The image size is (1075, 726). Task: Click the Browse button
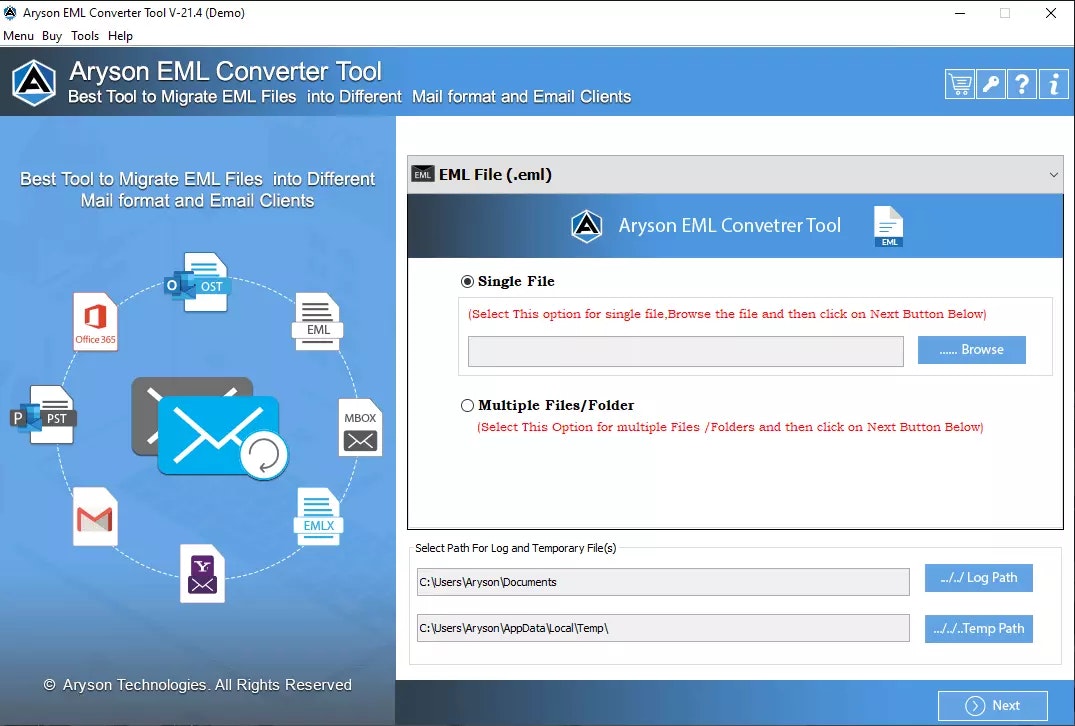(x=971, y=350)
